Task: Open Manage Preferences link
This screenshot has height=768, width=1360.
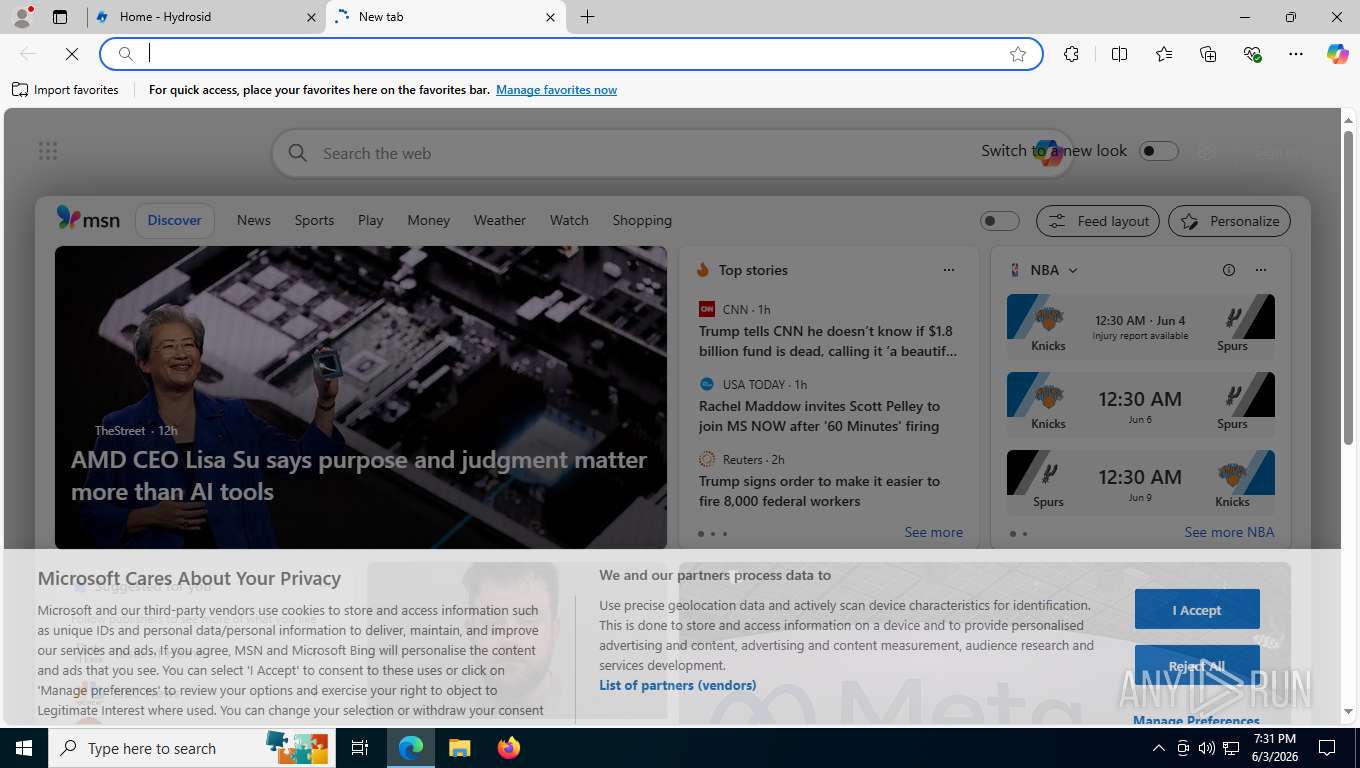Action: click(1197, 721)
